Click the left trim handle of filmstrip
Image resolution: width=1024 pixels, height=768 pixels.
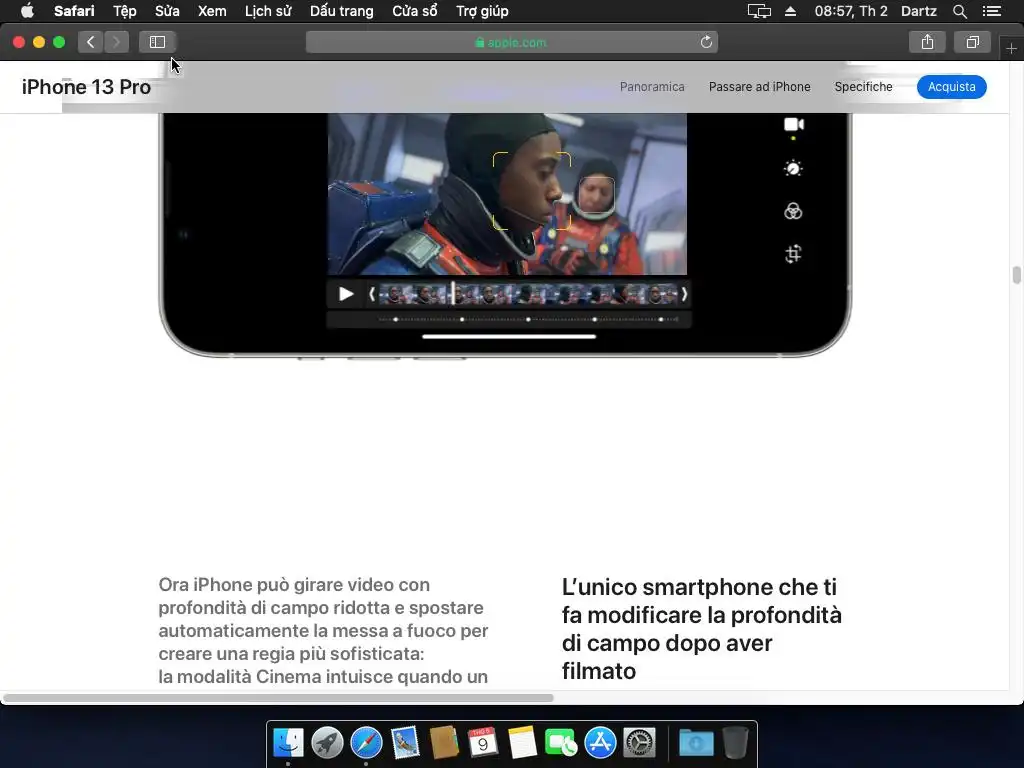372,295
